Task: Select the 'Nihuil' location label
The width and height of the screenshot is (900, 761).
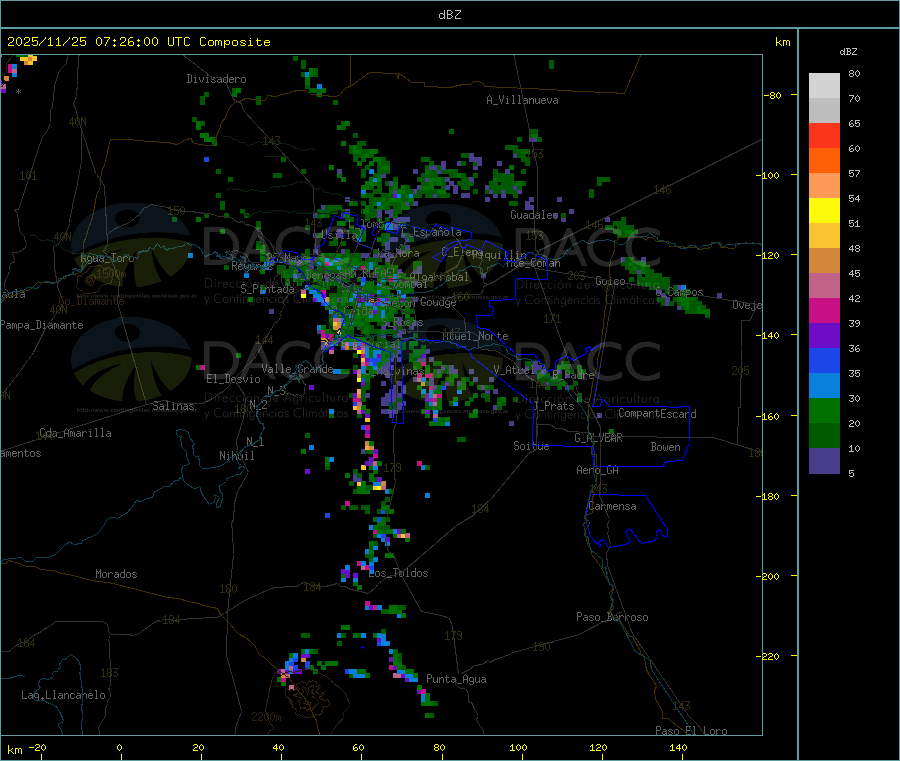Action: (236, 456)
